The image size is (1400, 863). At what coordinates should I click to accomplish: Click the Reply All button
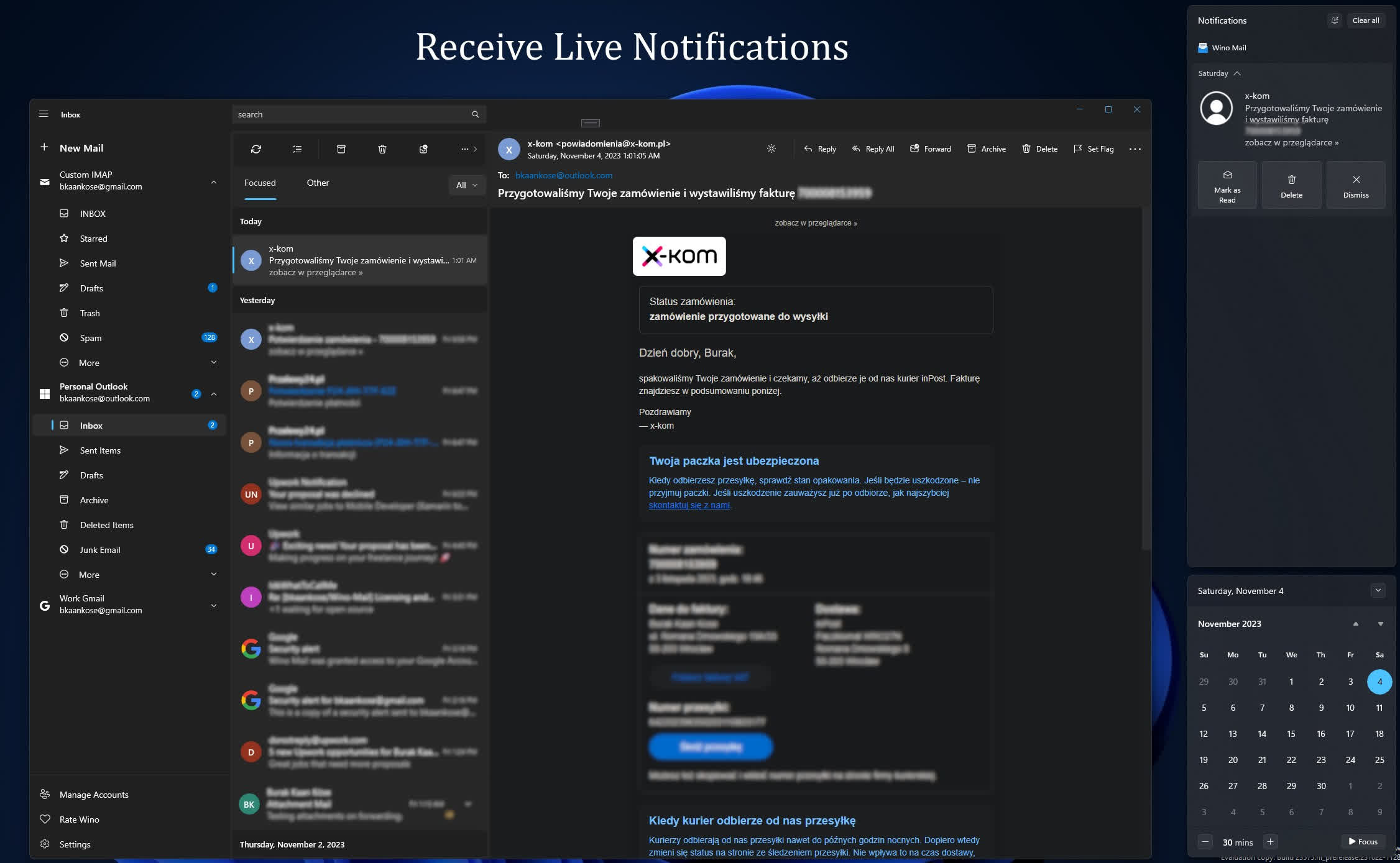tap(873, 149)
